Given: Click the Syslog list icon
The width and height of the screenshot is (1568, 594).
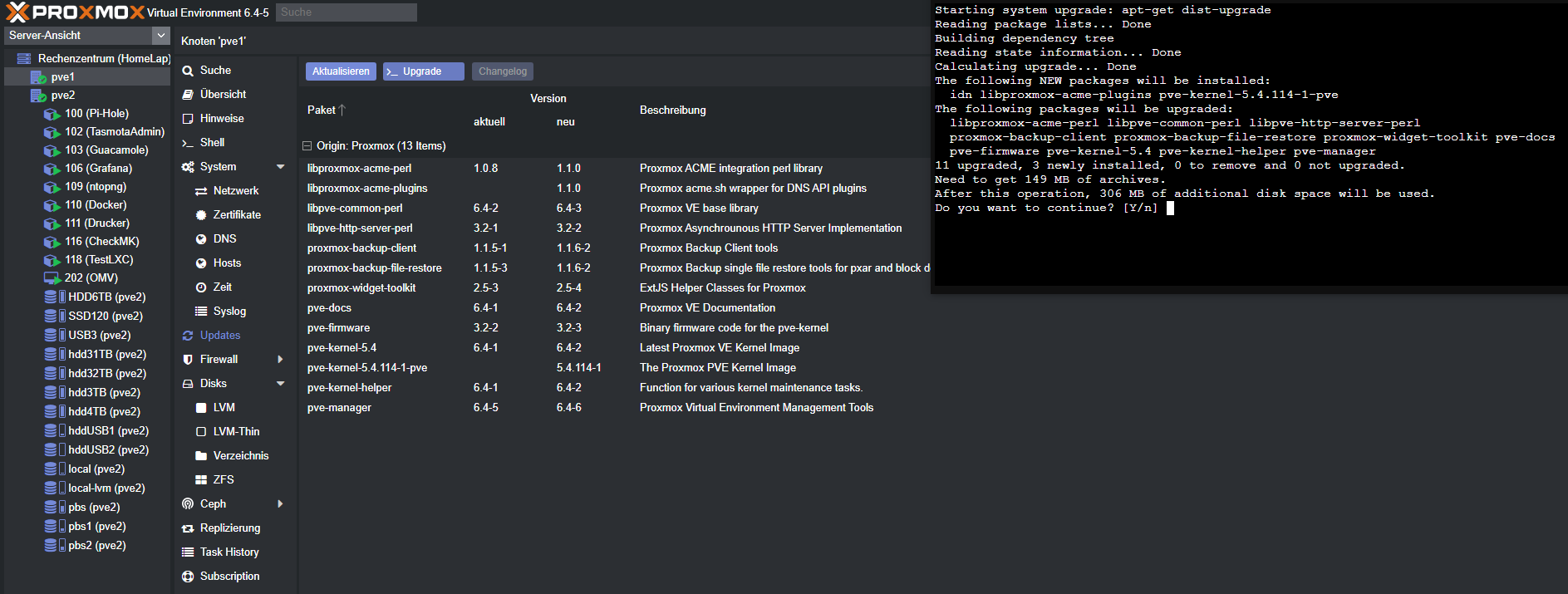Looking at the screenshot, I should 201,312.
